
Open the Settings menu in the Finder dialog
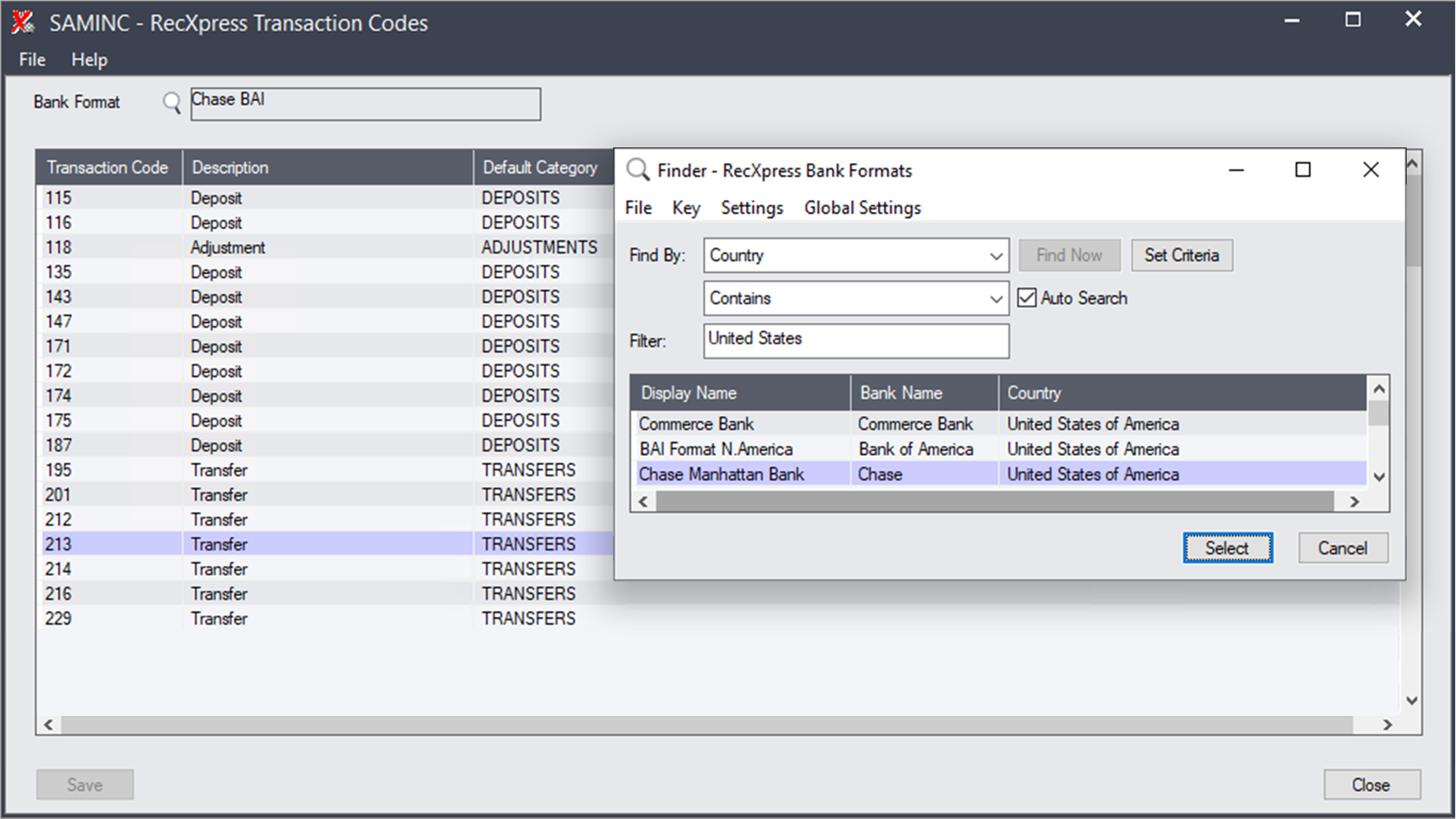(x=752, y=208)
